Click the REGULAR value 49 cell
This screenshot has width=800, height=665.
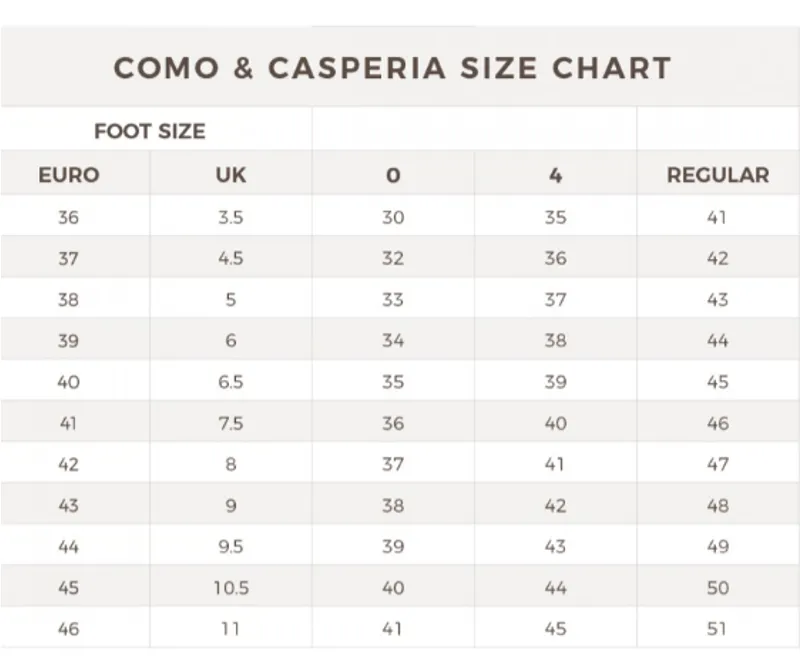(x=717, y=547)
